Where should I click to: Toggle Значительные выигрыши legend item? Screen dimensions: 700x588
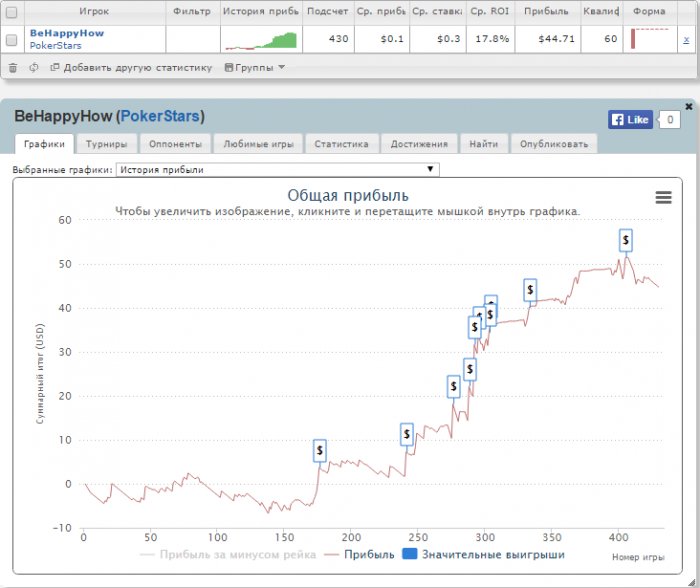483,554
